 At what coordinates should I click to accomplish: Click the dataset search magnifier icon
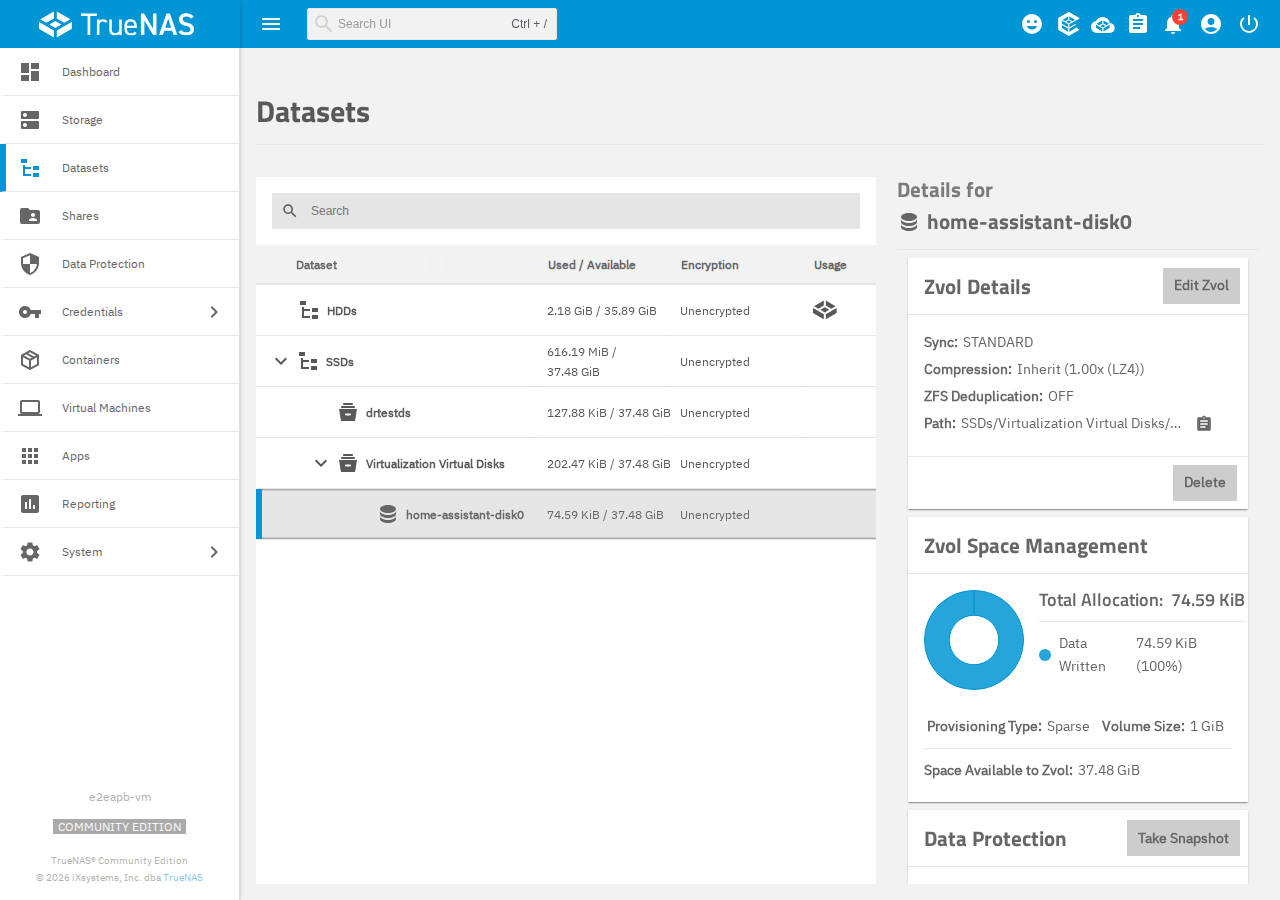coord(290,211)
